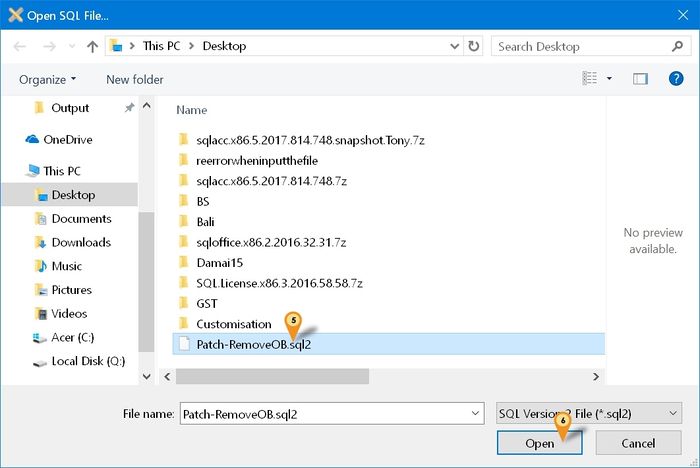The image size is (700, 468).
Task: Open the view options dropdown arrow
Action: tap(609, 79)
